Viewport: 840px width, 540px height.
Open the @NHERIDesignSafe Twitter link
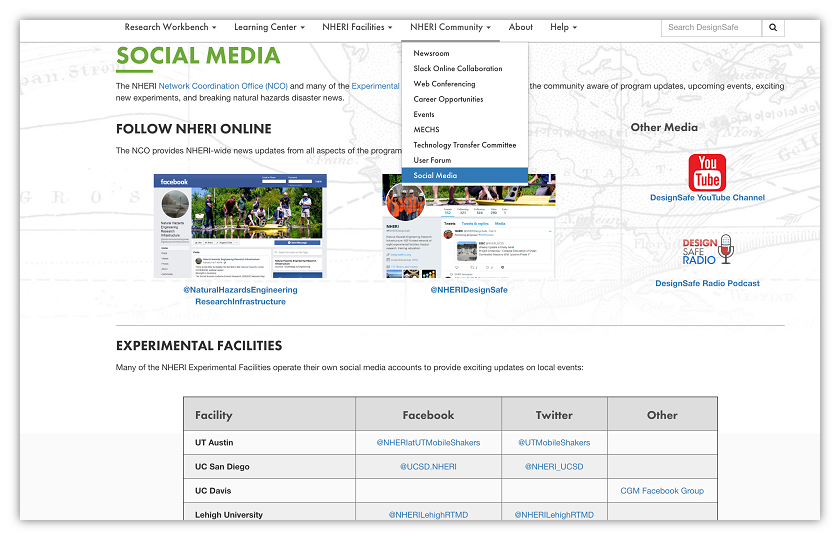pyautogui.click(x=469, y=290)
